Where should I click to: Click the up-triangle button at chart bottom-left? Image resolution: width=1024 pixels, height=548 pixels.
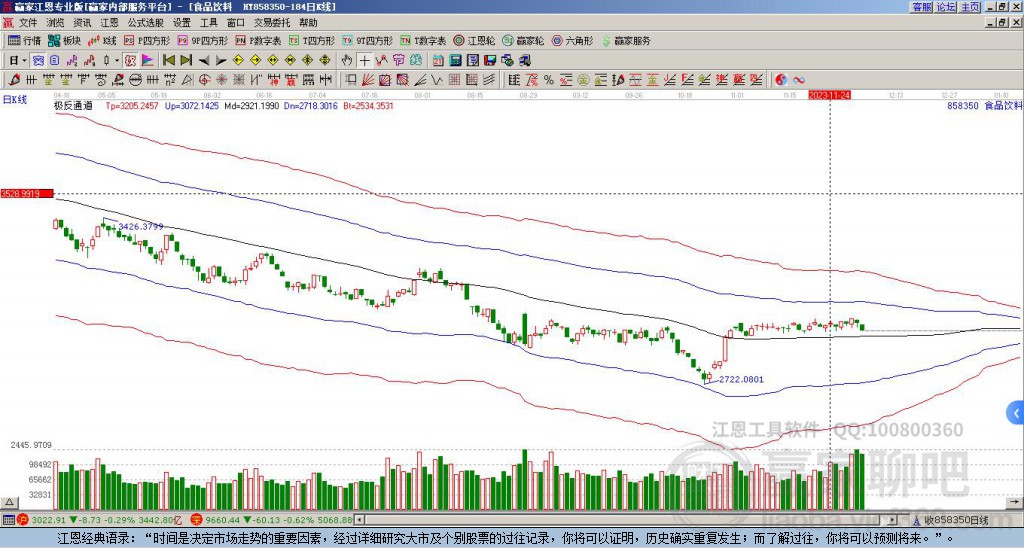point(8,502)
